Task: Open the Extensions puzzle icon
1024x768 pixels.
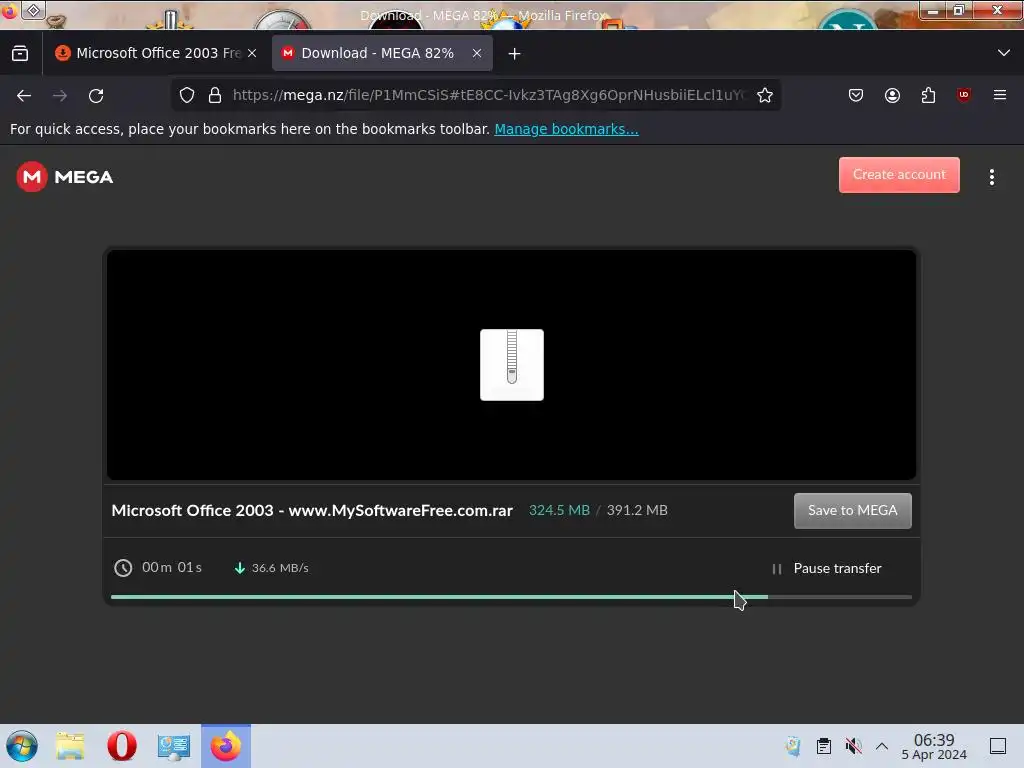Action: click(x=928, y=95)
